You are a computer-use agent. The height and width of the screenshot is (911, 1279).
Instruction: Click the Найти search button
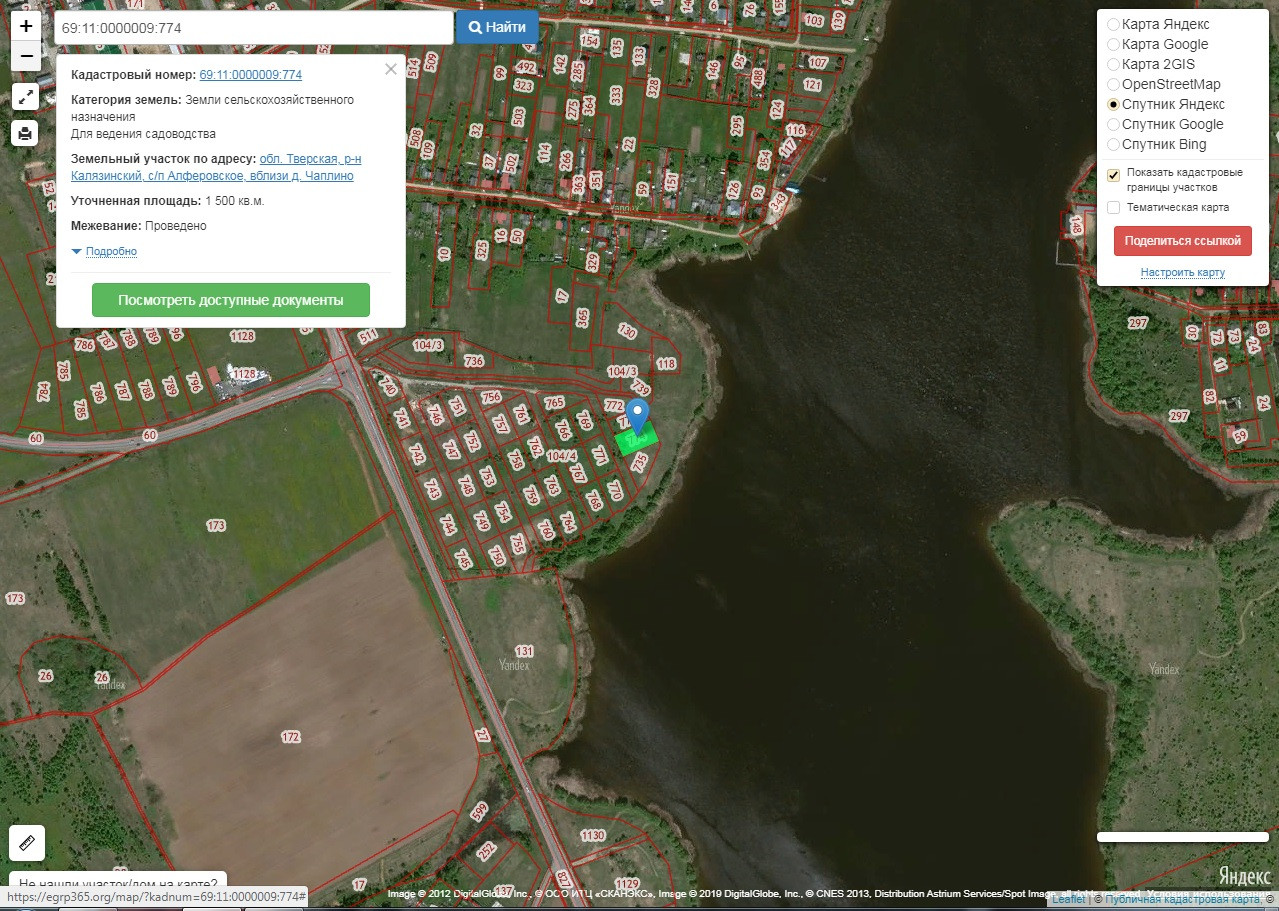(497, 27)
